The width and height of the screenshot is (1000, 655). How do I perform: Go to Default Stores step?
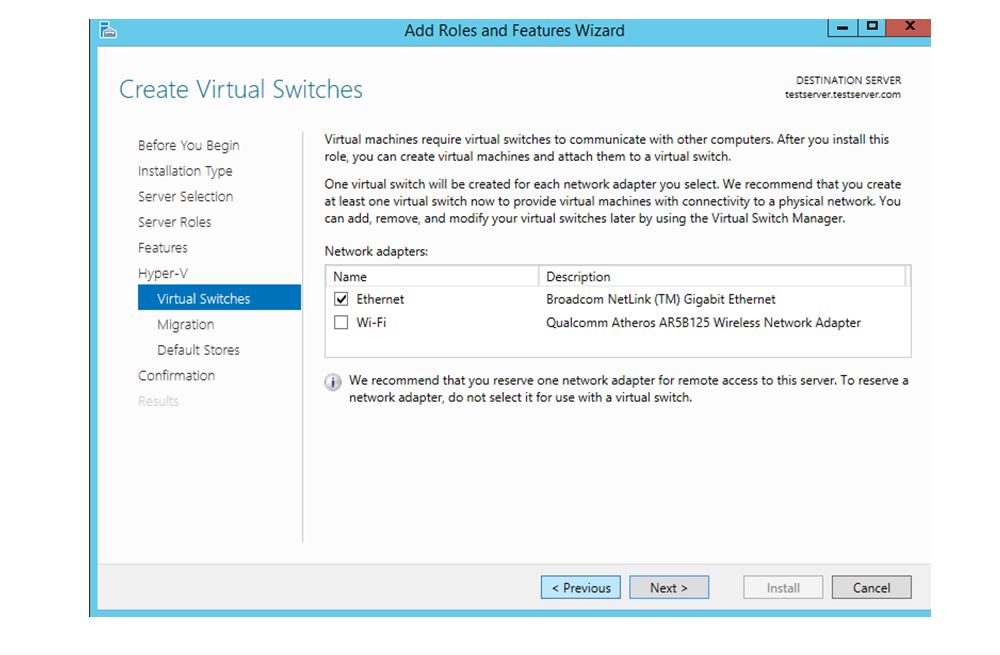(198, 350)
